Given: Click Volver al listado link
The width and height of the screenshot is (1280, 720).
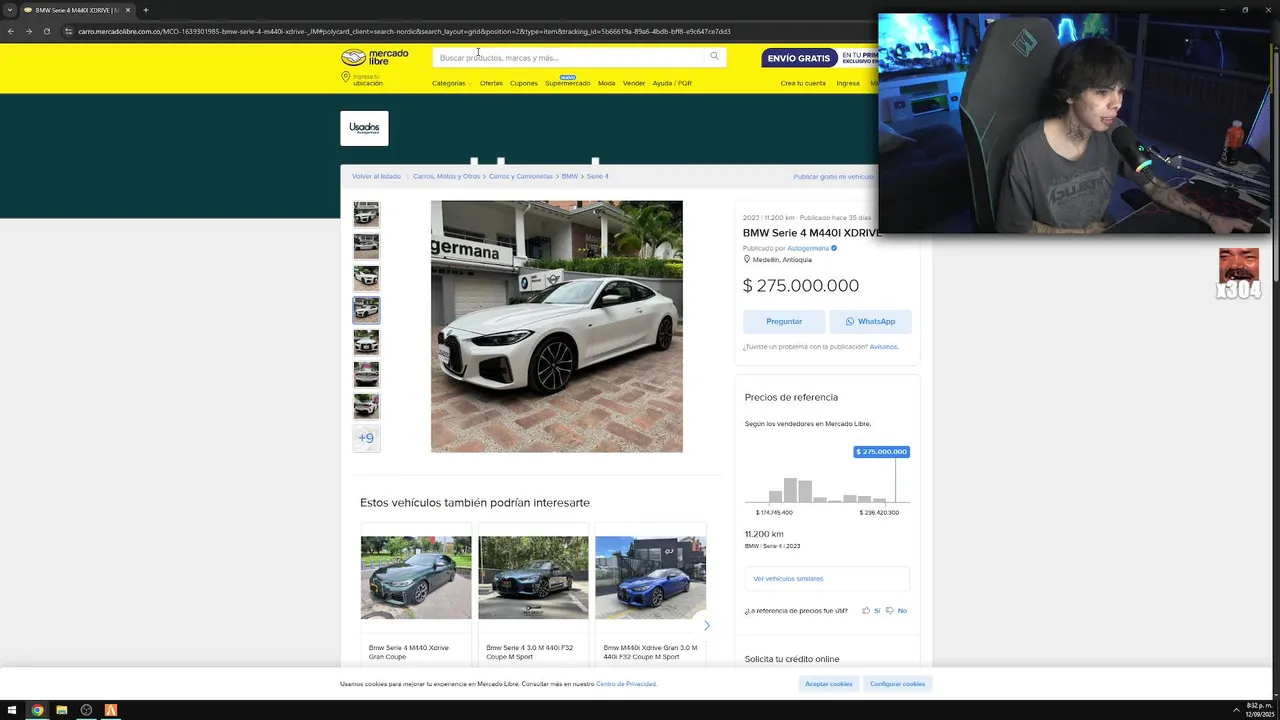Looking at the screenshot, I should (376, 176).
